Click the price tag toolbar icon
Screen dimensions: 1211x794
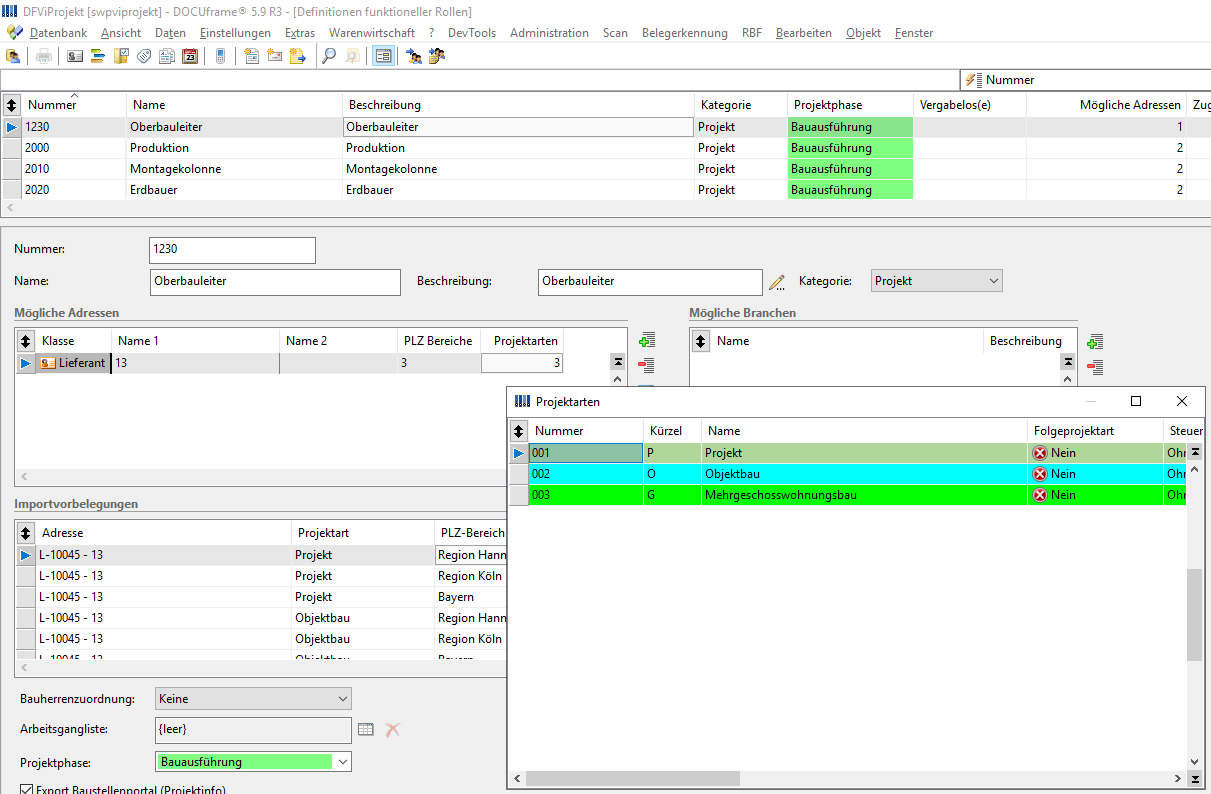144,56
